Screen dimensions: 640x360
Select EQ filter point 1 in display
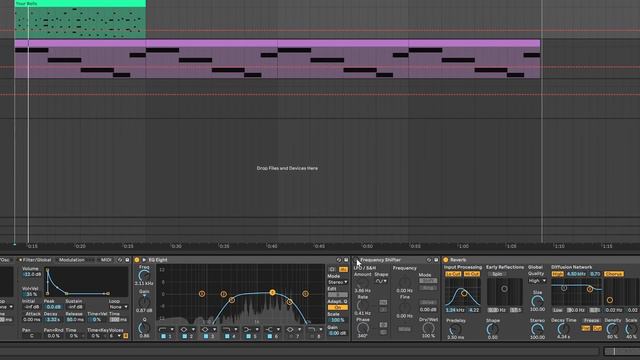coord(202,293)
